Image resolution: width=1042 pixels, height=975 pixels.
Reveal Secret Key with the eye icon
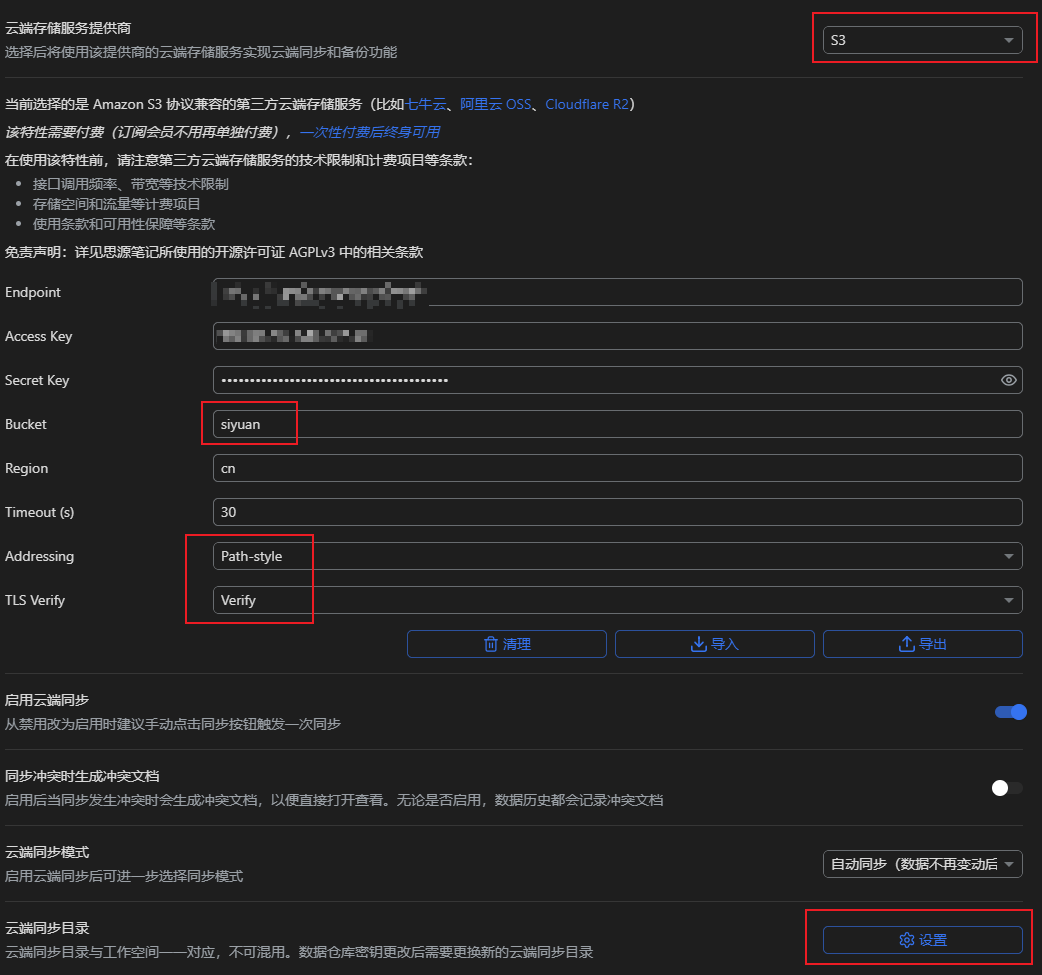pyautogui.click(x=1008, y=380)
